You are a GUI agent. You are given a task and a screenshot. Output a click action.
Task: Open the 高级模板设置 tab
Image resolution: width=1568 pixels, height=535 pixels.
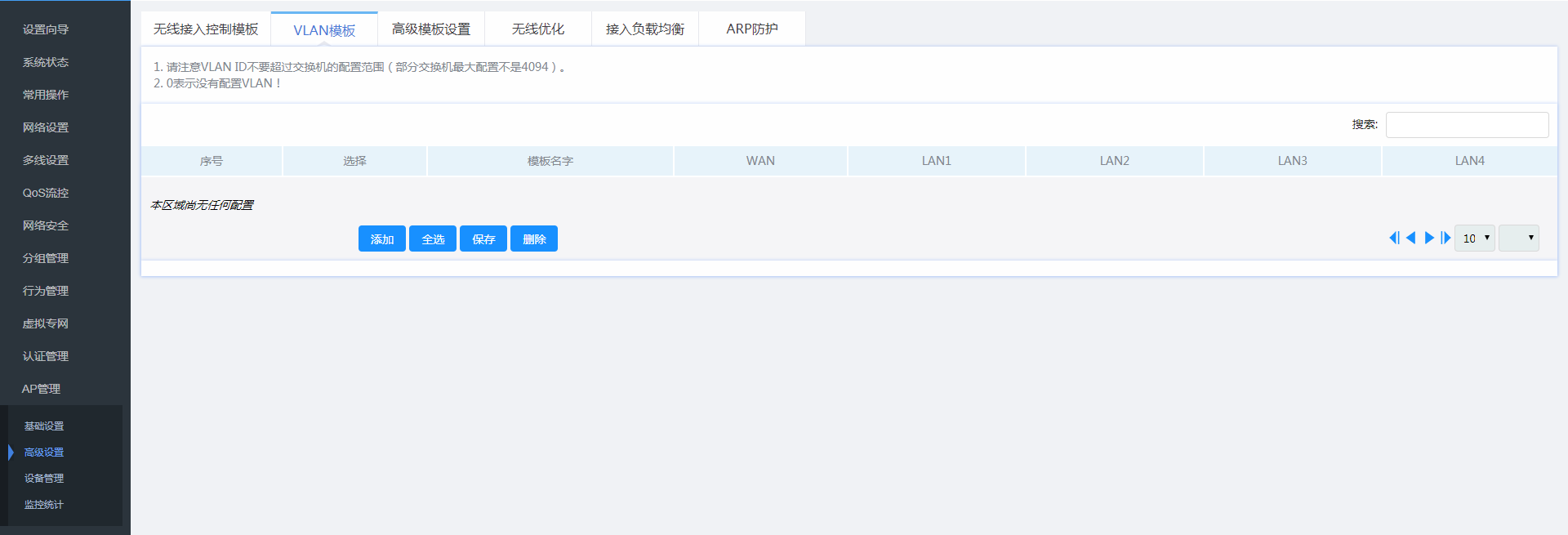[x=431, y=29]
